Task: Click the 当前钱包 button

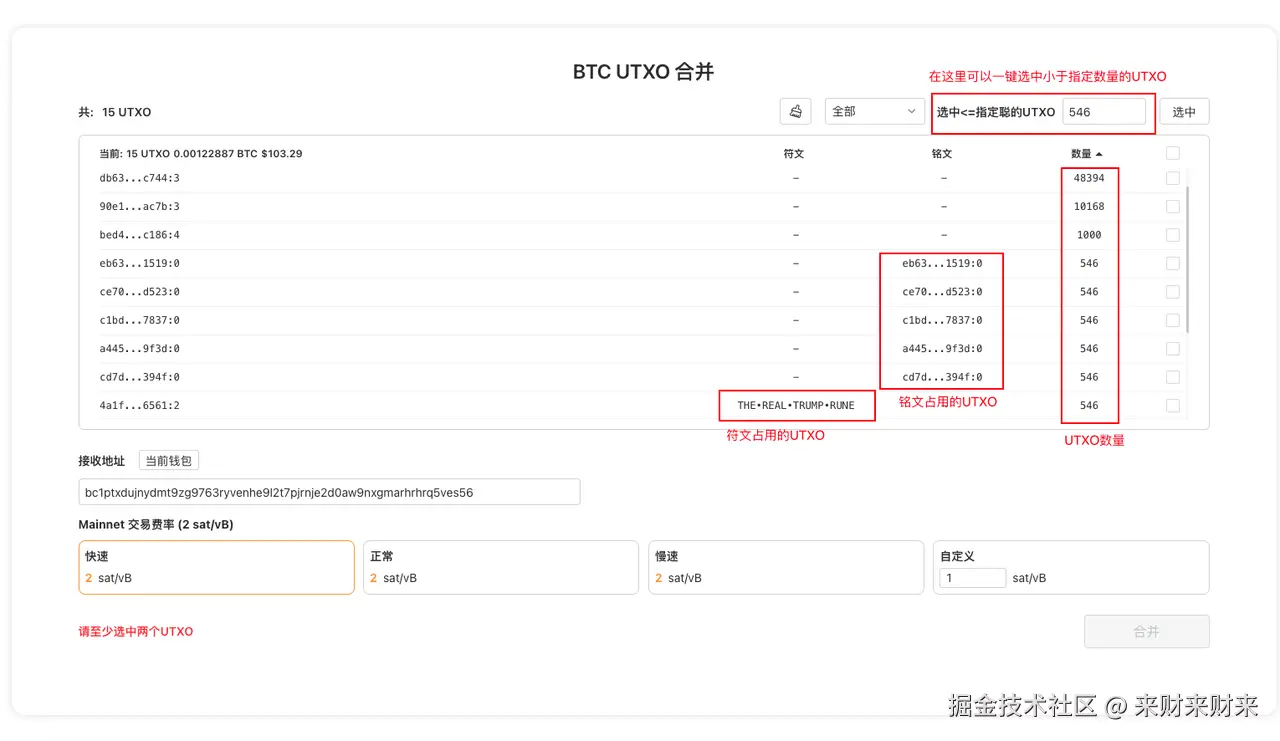Action: 167,460
